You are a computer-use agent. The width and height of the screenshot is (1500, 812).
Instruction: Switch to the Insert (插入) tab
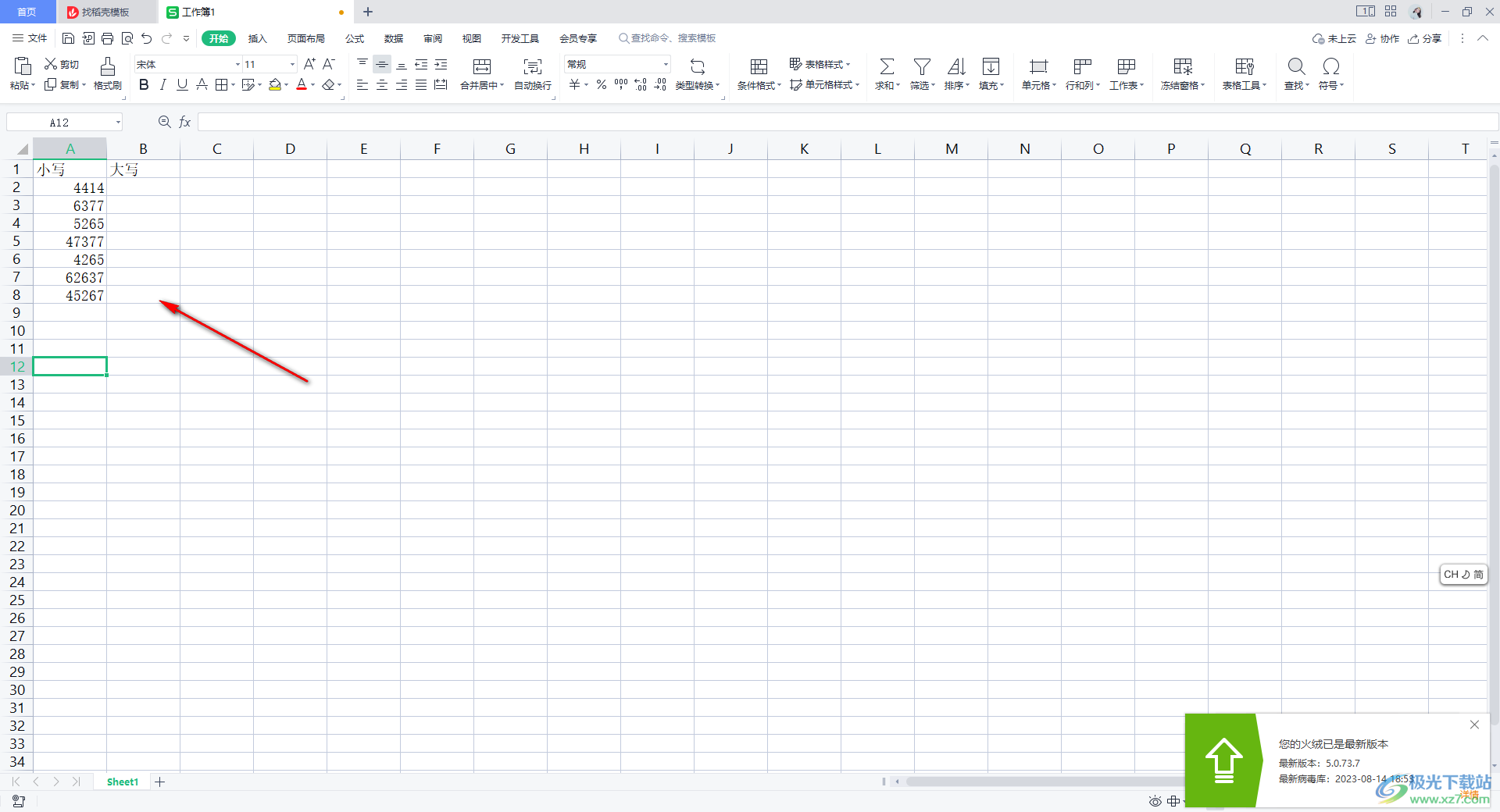click(x=257, y=38)
